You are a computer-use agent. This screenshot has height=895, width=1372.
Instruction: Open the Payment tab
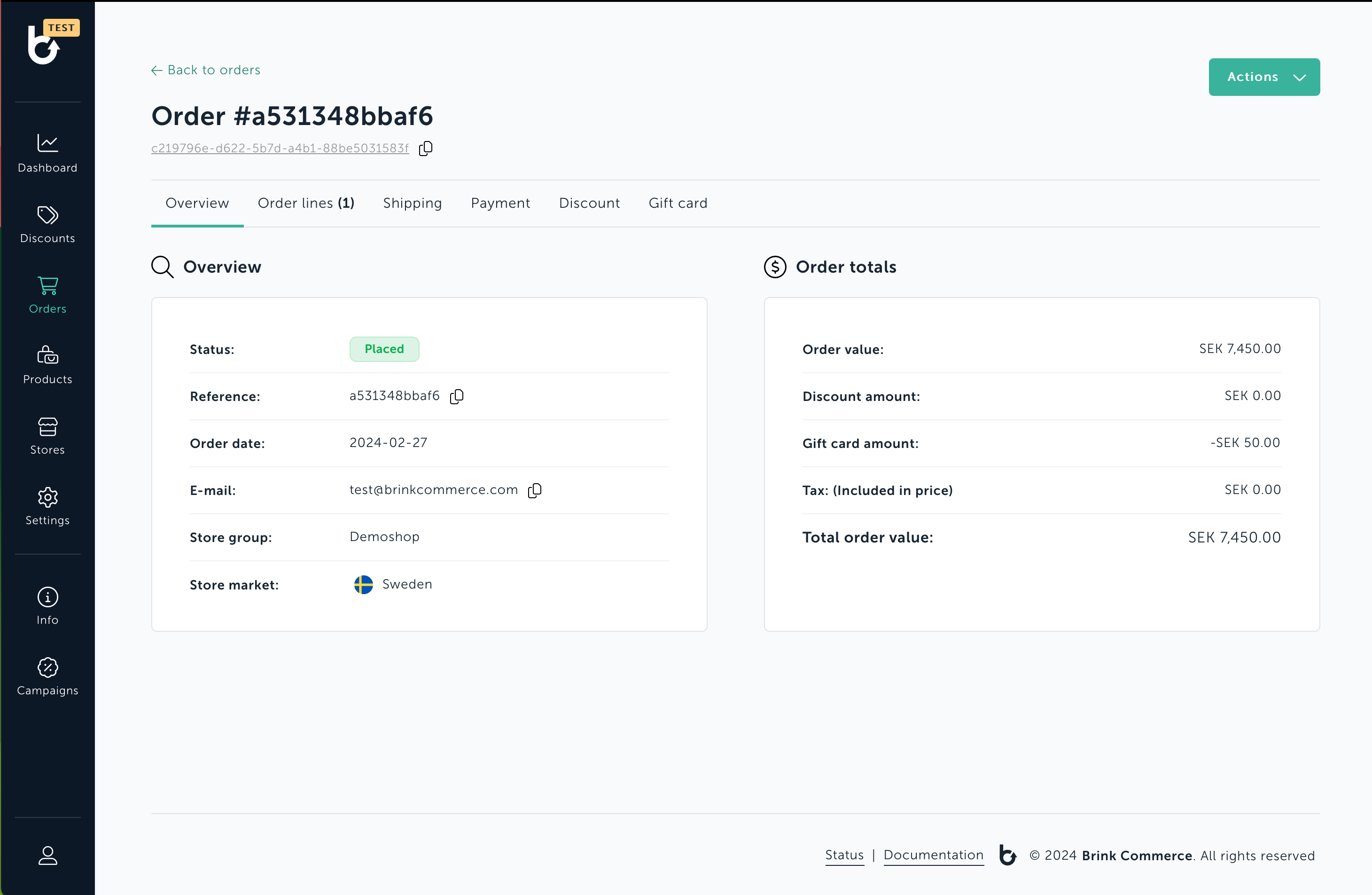point(500,203)
